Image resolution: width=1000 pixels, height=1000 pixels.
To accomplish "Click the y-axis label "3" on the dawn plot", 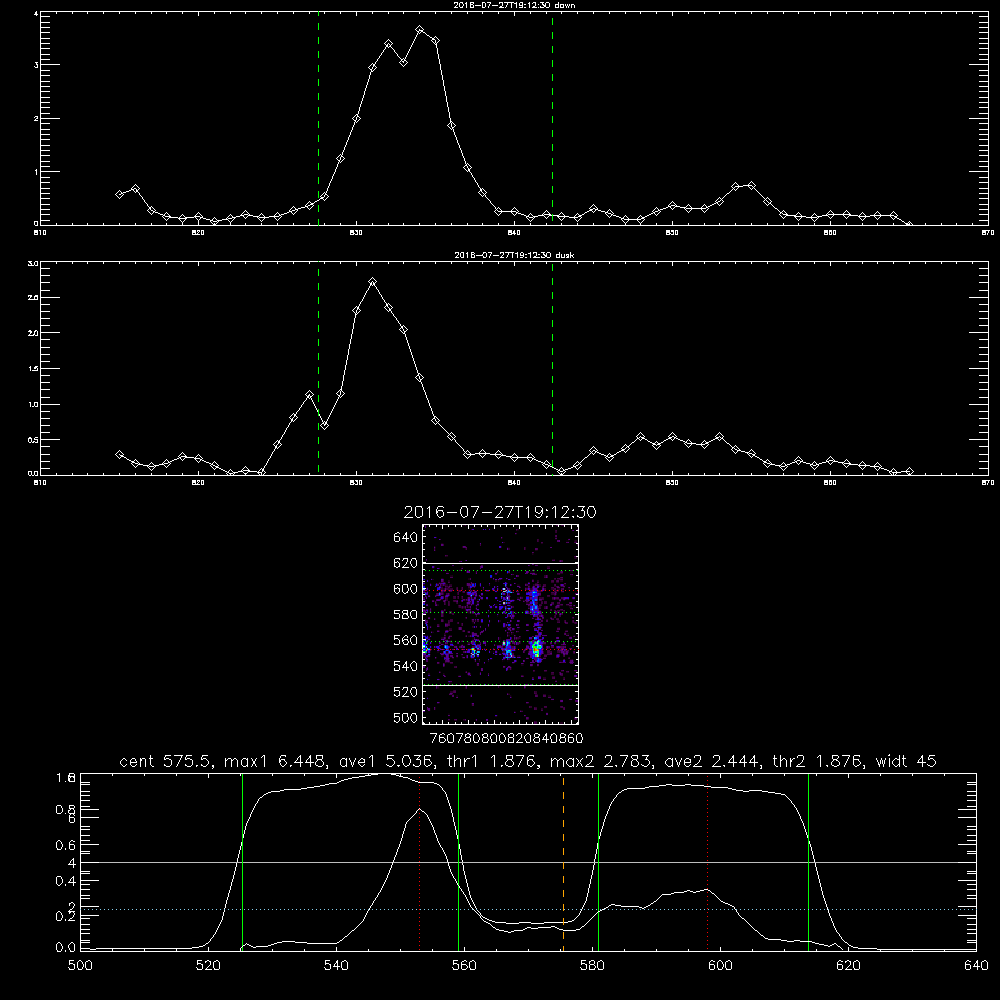I will (x=36, y=65).
